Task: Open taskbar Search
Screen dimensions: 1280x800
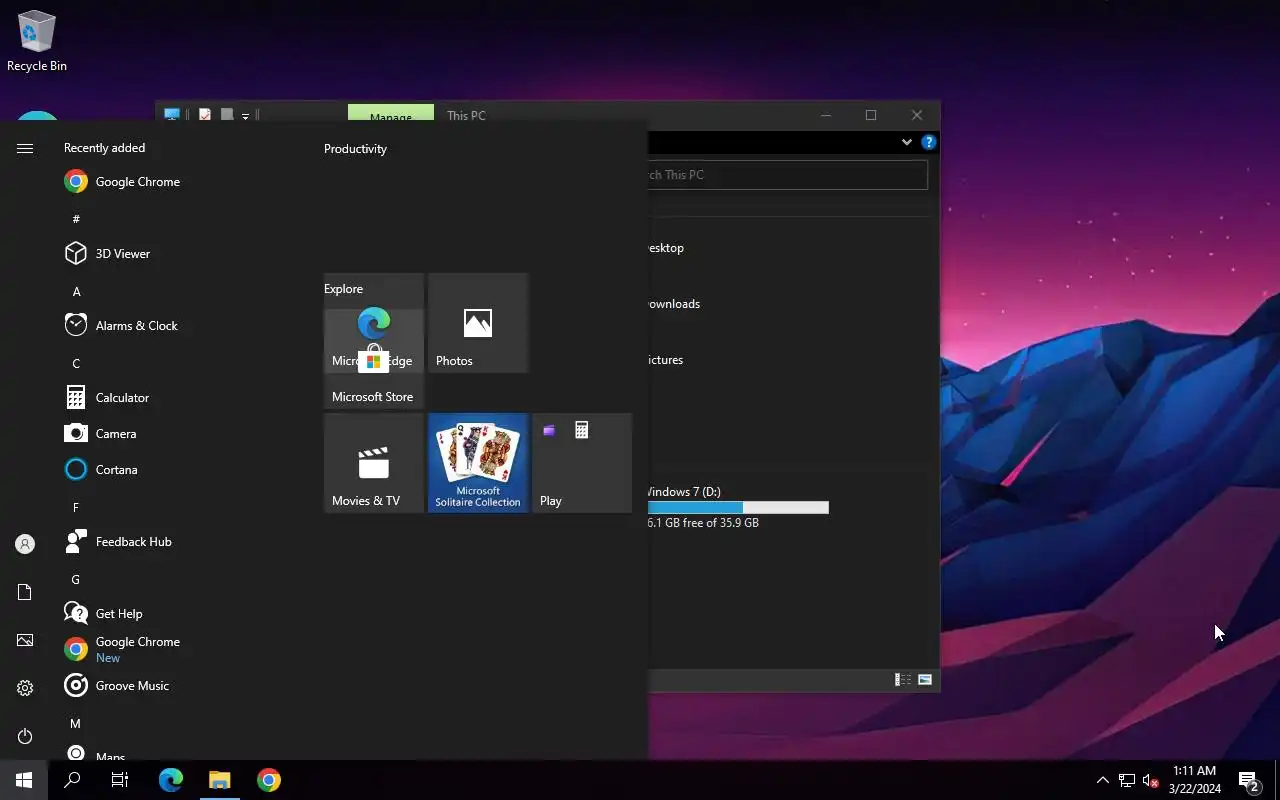Action: pyautogui.click(x=72, y=780)
